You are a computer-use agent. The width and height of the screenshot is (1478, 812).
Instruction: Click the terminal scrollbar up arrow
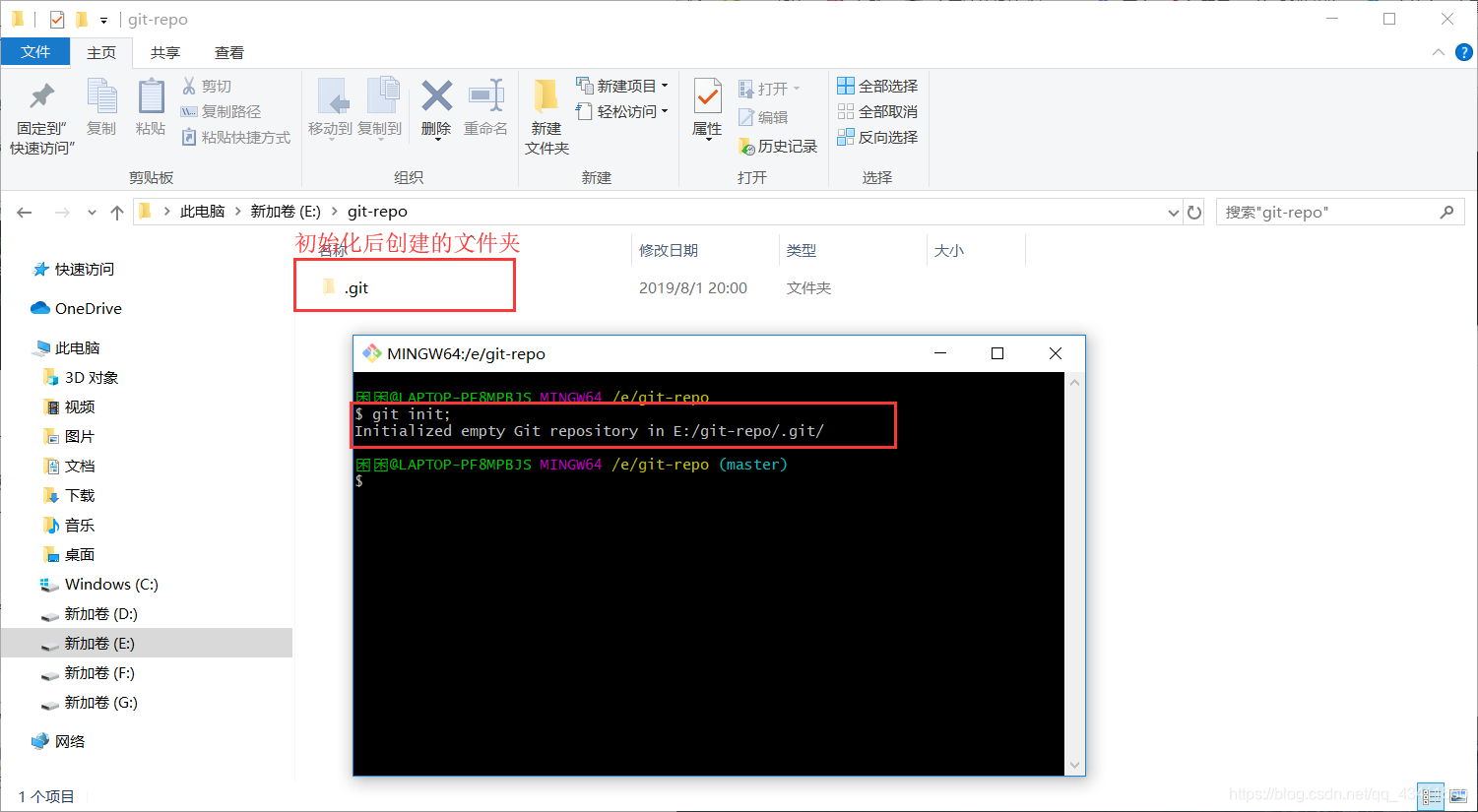coord(1074,383)
